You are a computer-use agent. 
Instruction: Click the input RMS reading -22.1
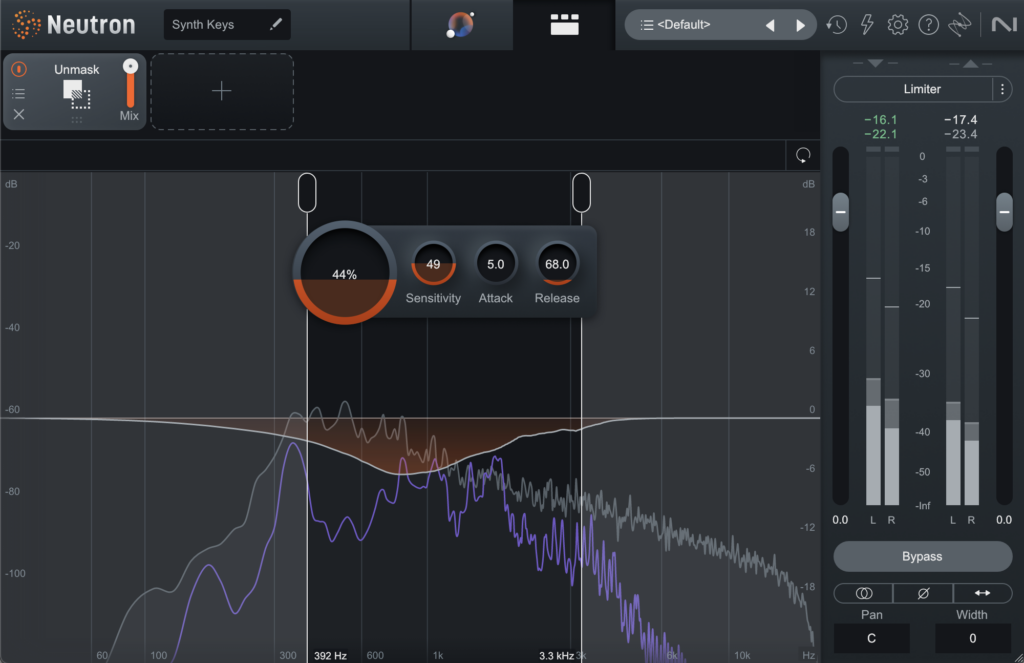[x=880, y=134]
